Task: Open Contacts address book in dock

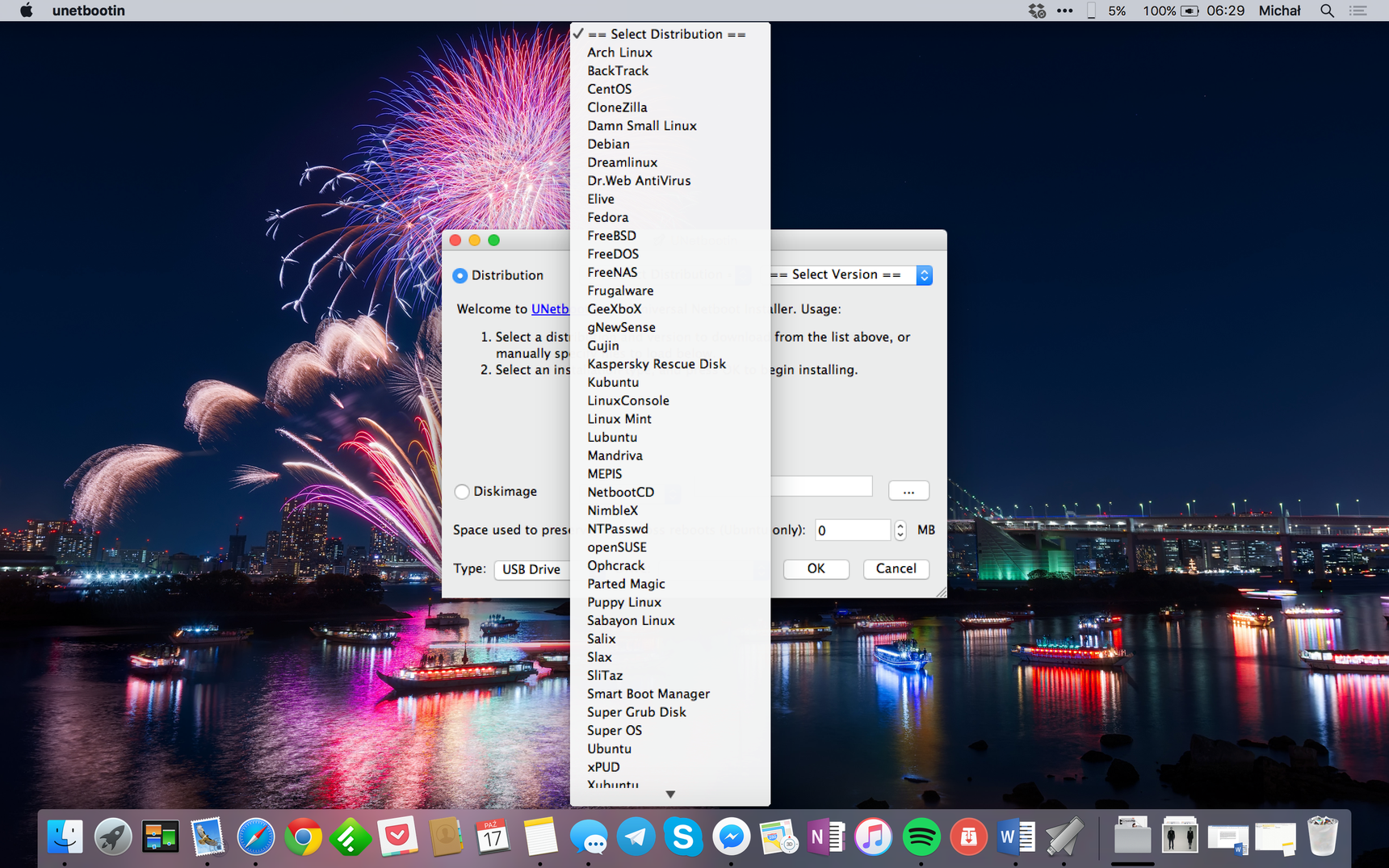Action: [x=445, y=837]
